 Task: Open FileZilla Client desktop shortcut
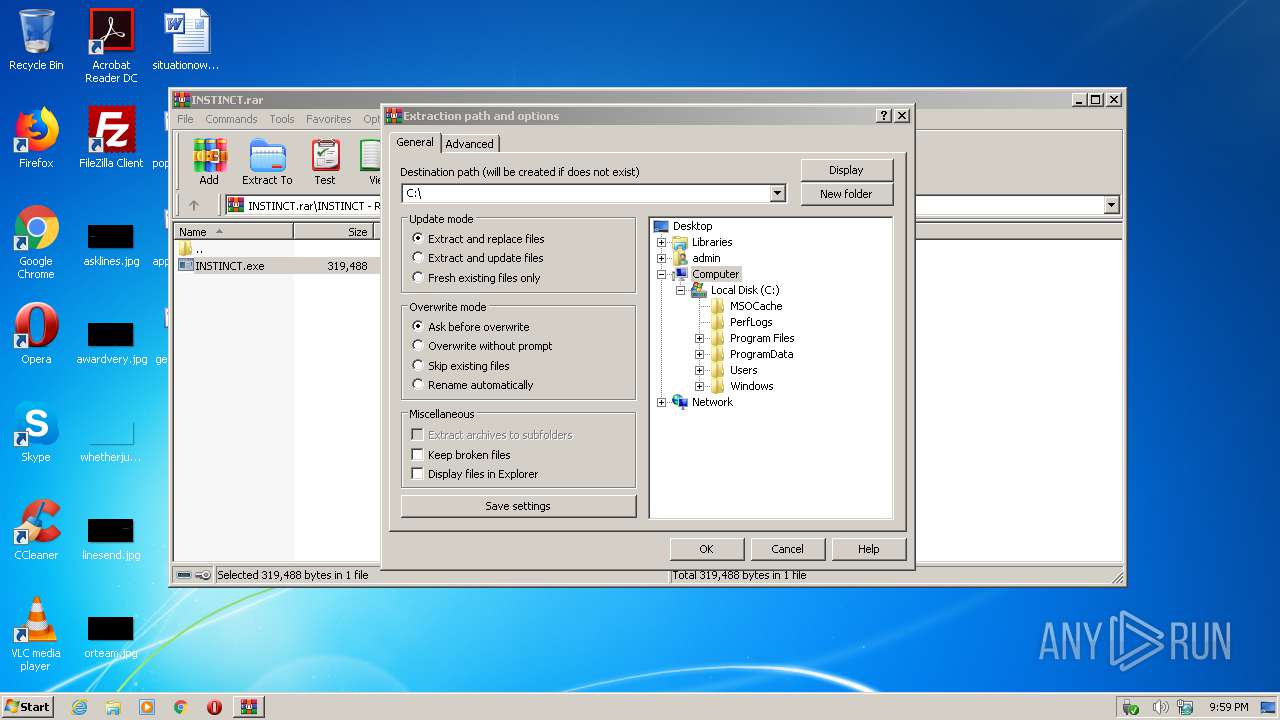pyautogui.click(x=111, y=138)
